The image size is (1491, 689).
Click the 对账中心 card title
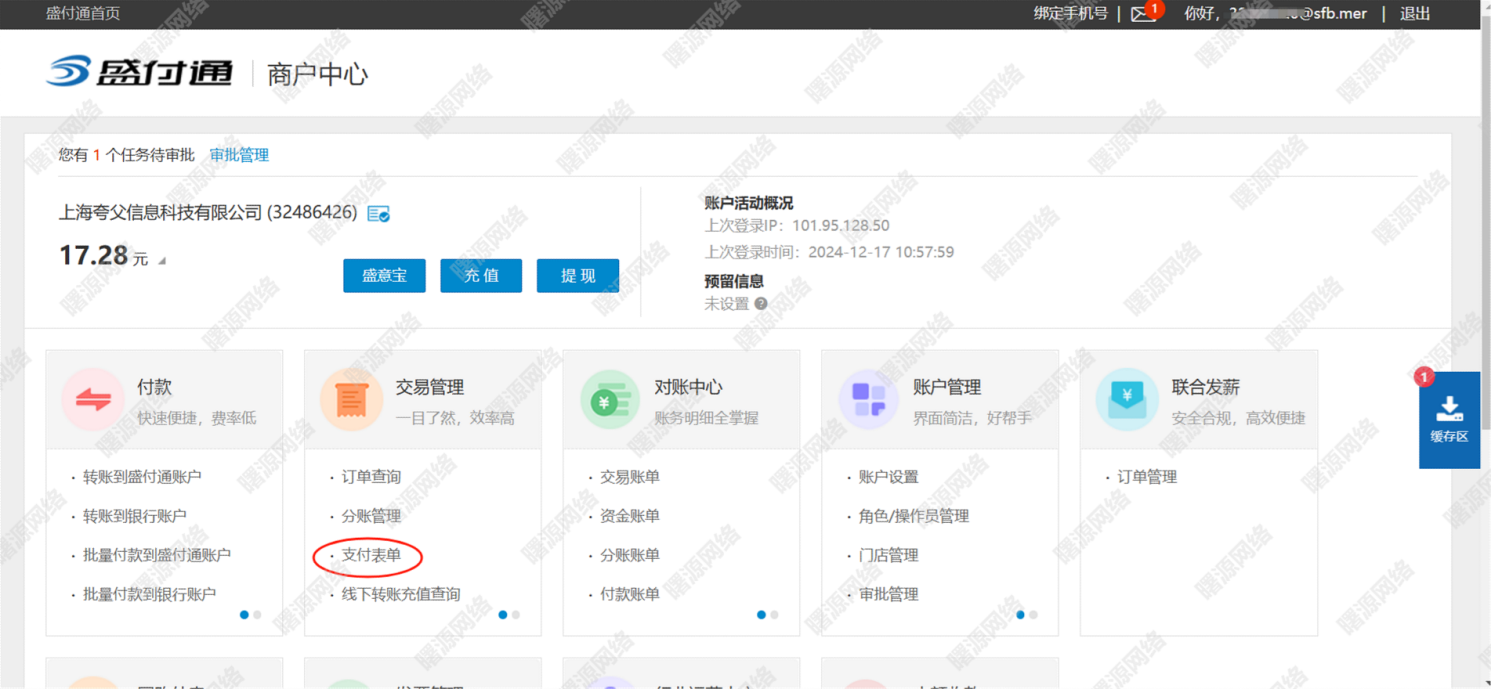[688, 387]
